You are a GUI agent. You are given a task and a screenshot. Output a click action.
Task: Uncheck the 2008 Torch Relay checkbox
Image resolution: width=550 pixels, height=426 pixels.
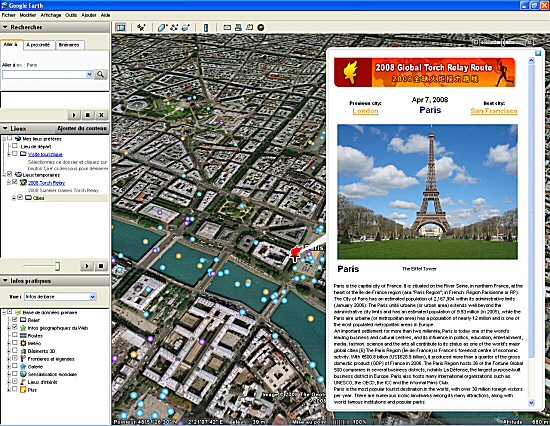[15, 182]
